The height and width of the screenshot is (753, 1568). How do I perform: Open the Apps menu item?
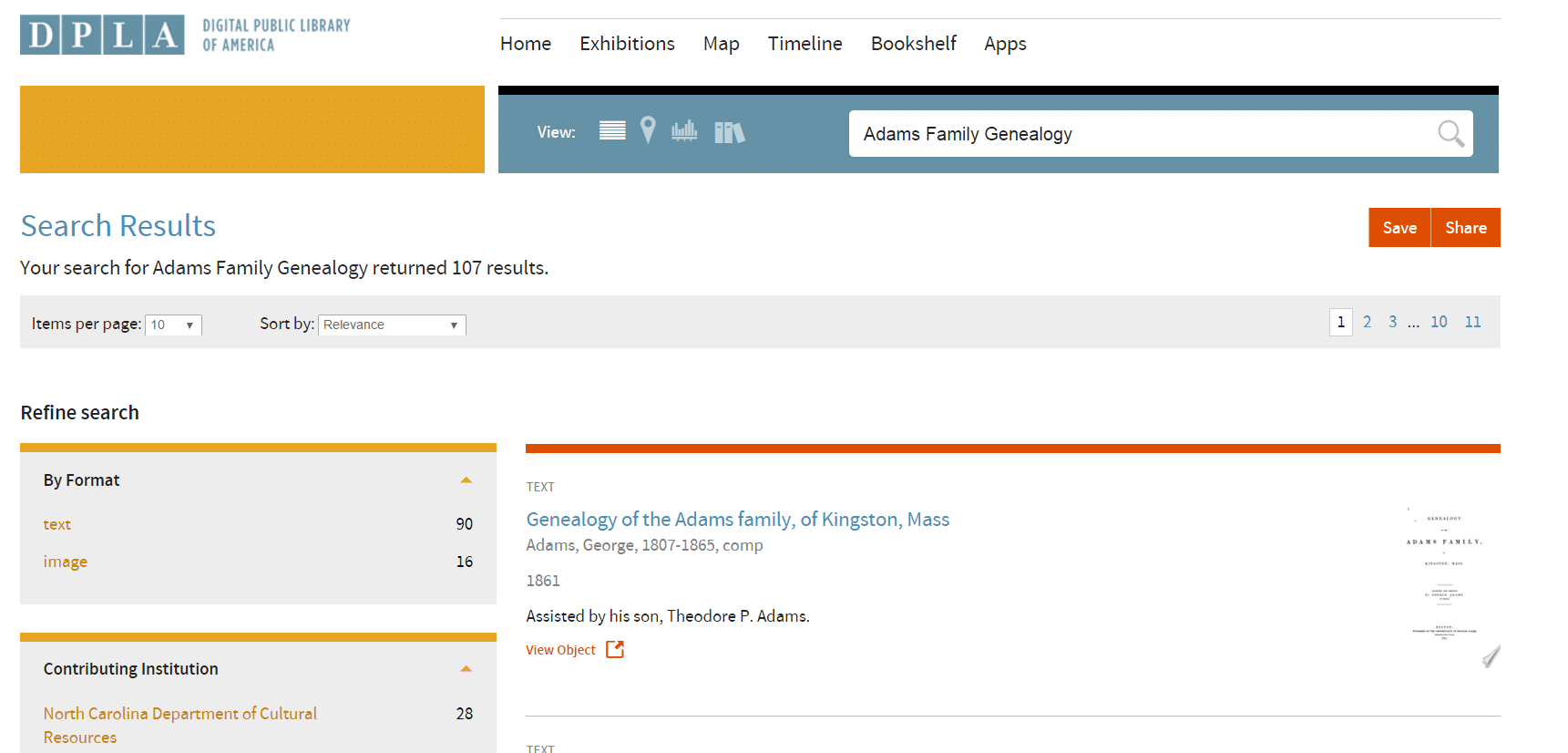click(x=1005, y=44)
